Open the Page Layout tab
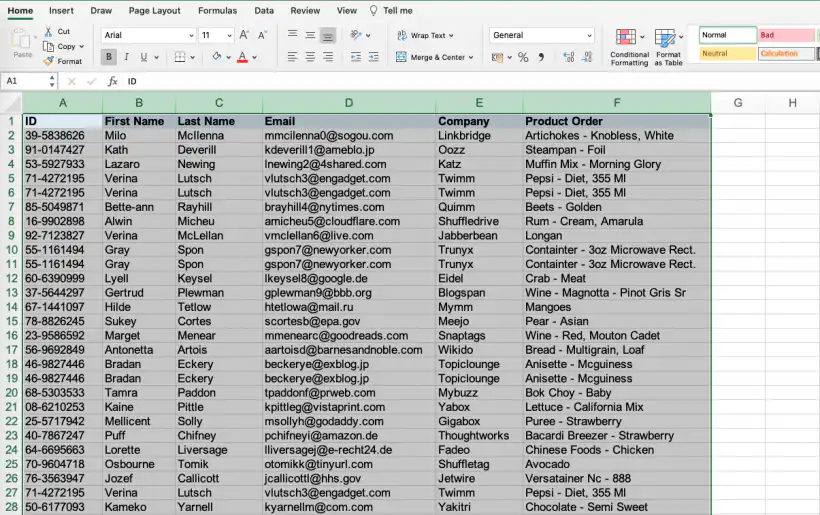The height and width of the screenshot is (515, 820). [154, 10]
